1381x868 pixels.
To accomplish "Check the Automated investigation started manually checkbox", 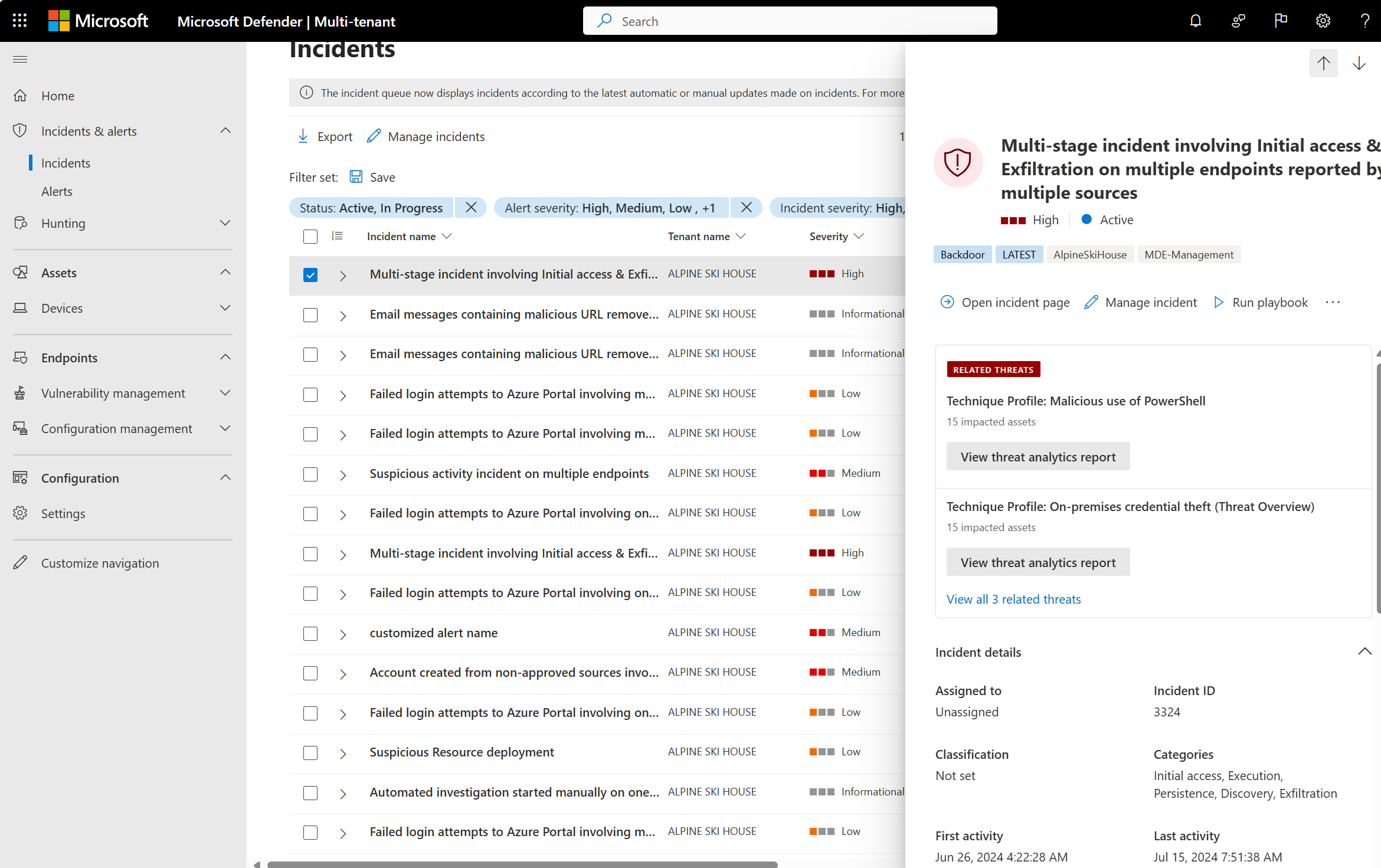I will (x=310, y=793).
